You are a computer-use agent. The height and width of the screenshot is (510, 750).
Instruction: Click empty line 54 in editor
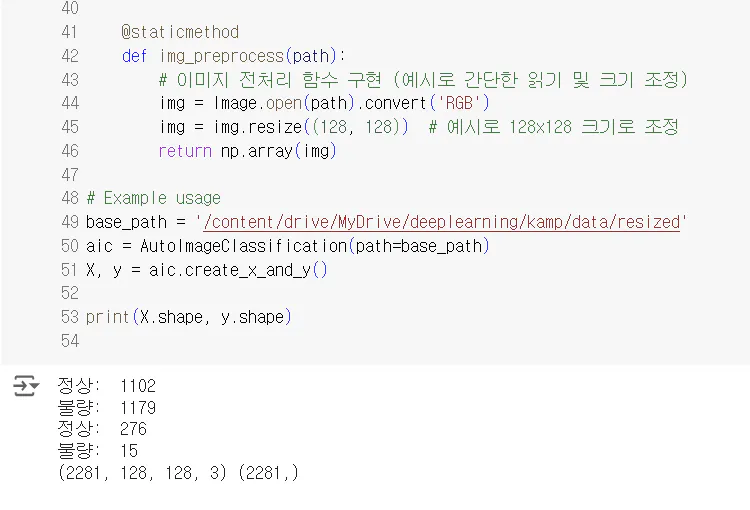pos(411,341)
